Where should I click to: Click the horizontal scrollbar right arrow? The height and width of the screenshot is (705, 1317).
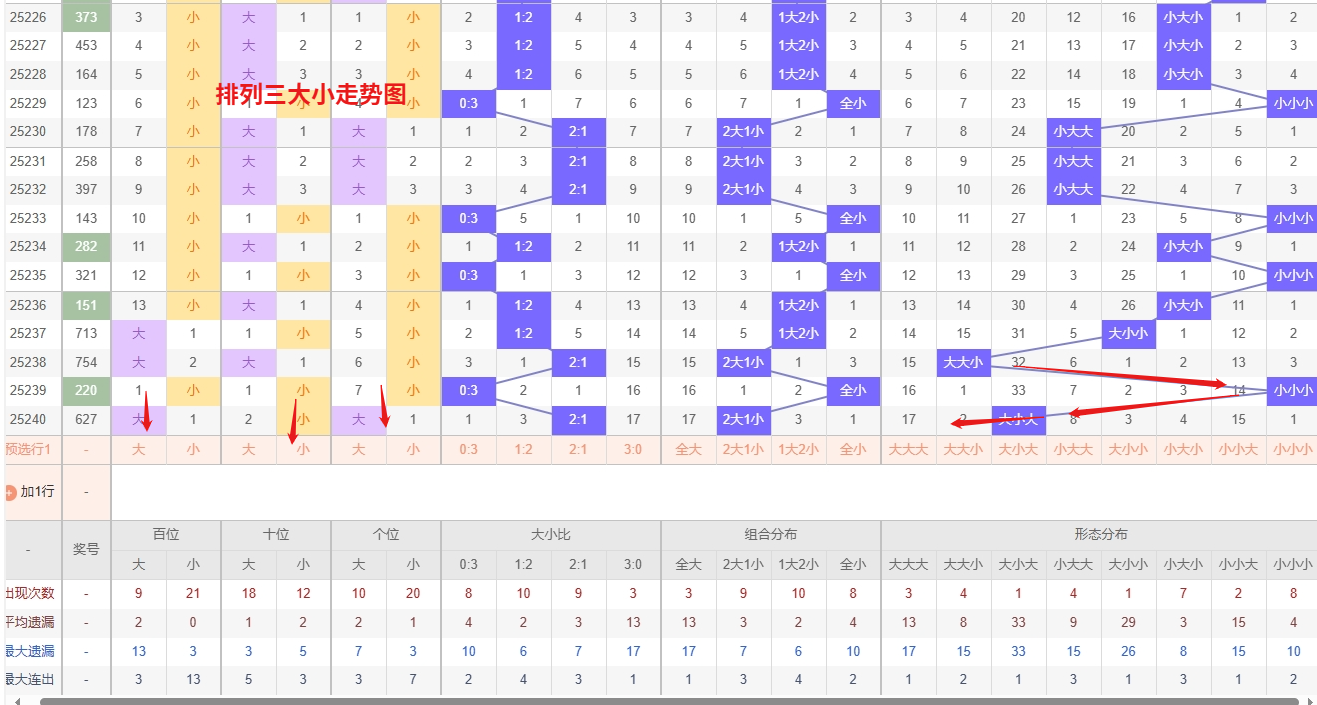tap(1309, 701)
